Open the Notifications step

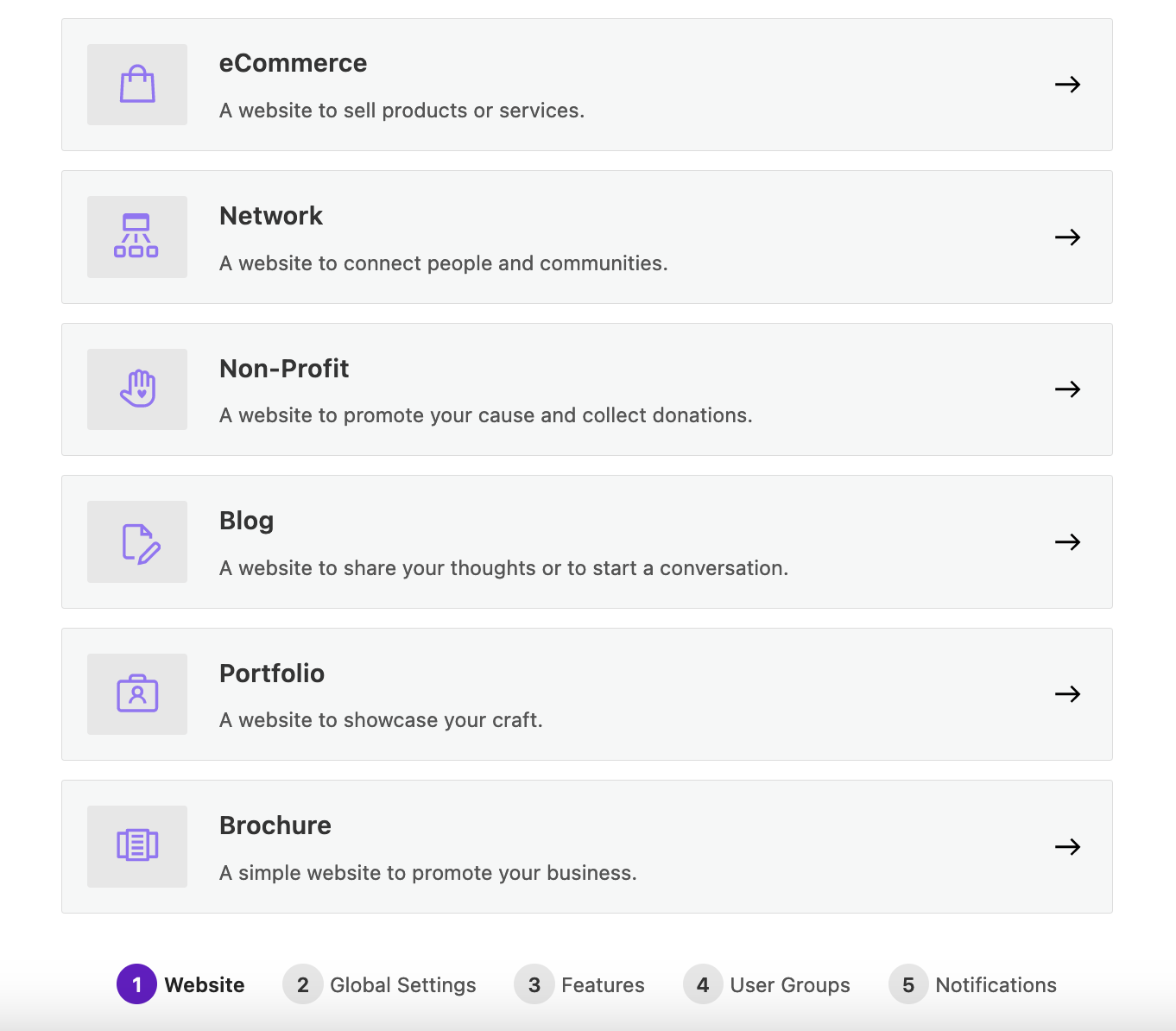(x=972, y=984)
